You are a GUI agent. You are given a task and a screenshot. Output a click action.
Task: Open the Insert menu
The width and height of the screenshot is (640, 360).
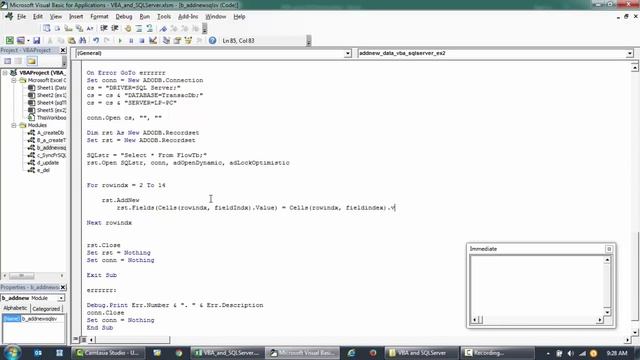tap(76, 17)
